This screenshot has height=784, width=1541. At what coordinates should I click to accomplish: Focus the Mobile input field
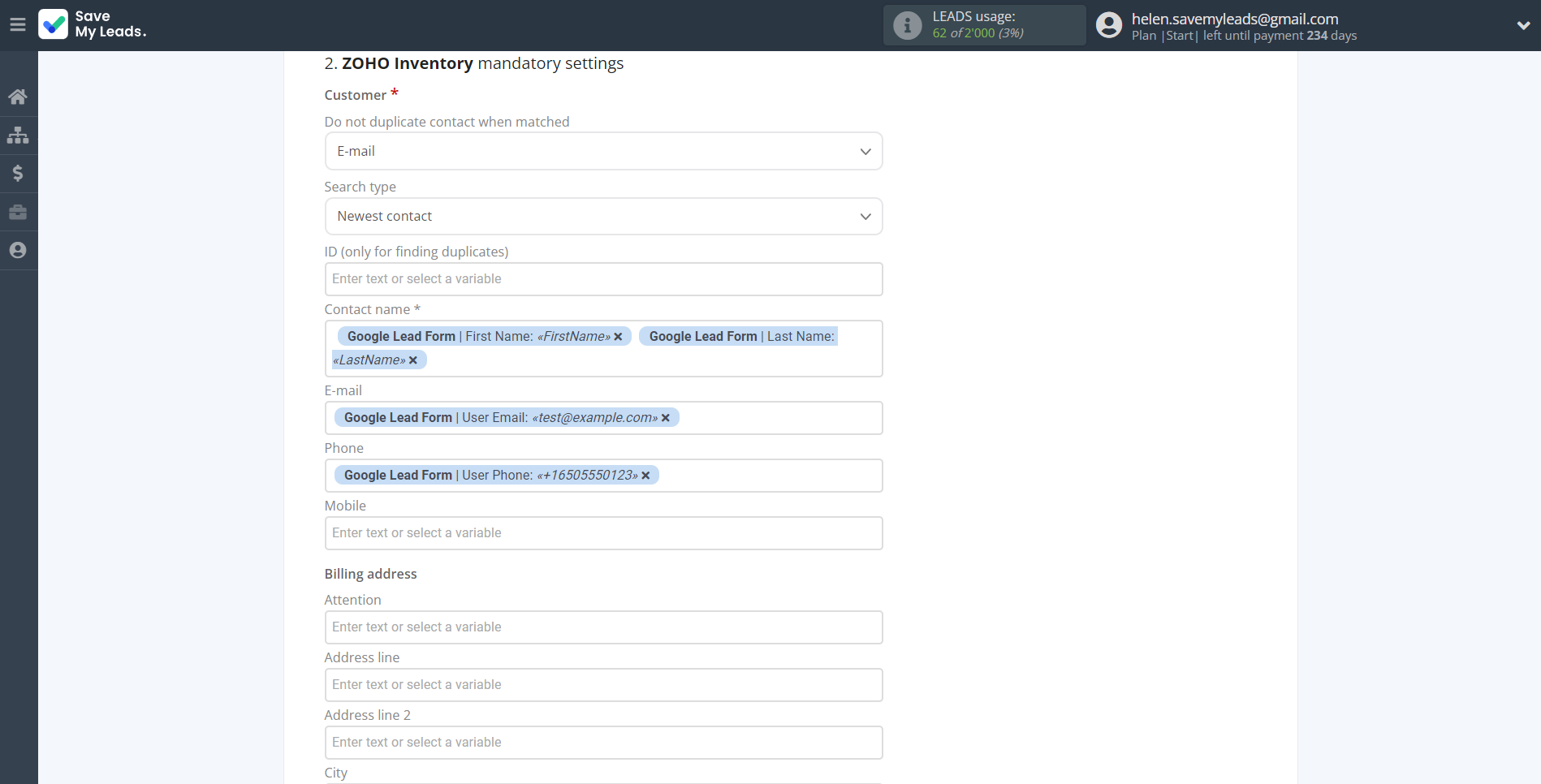pos(603,532)
